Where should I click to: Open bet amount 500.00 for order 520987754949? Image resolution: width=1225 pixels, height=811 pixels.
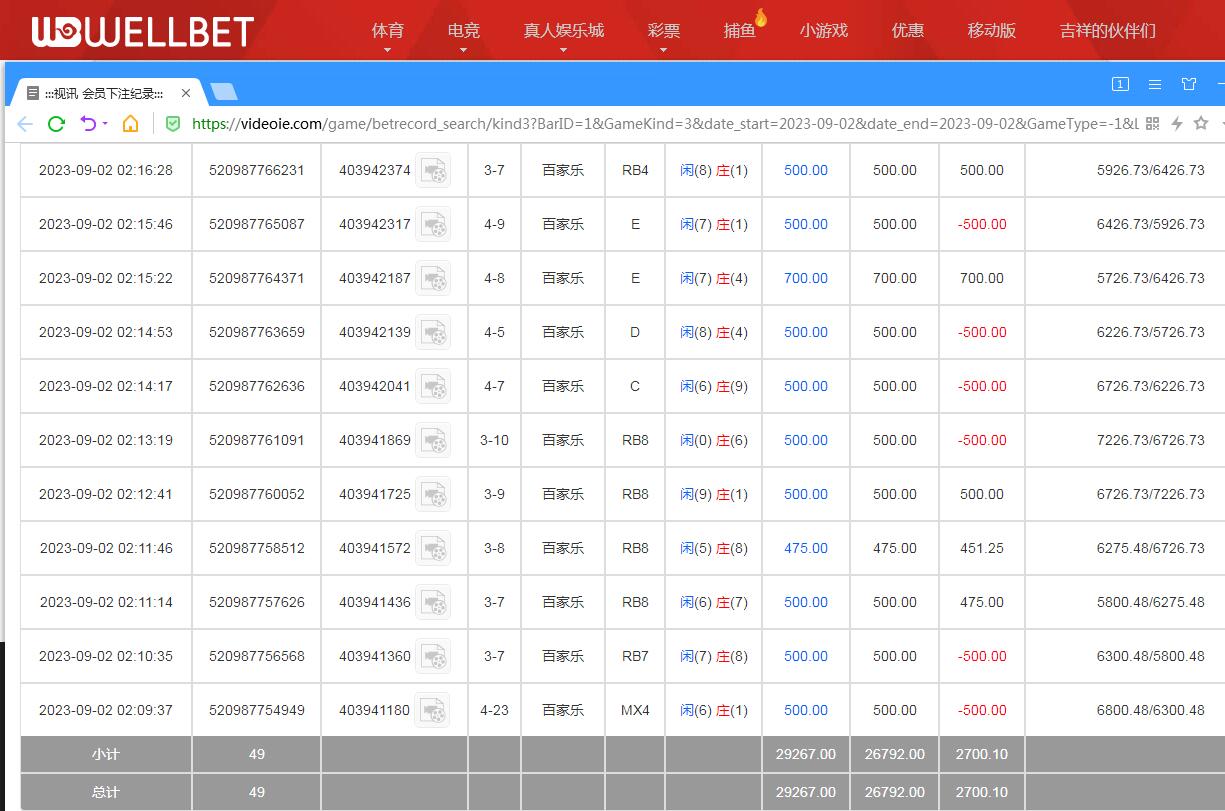tap(806, 710)
